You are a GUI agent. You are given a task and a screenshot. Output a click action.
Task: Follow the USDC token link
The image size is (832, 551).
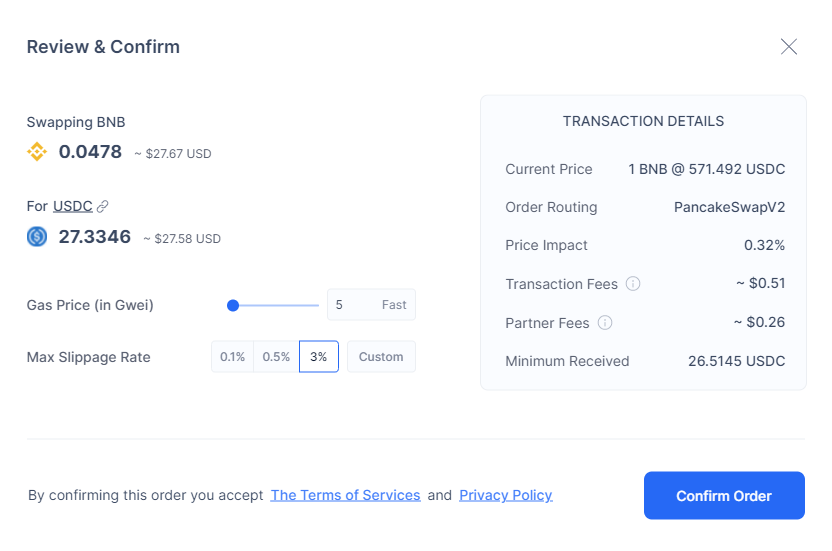73,206
